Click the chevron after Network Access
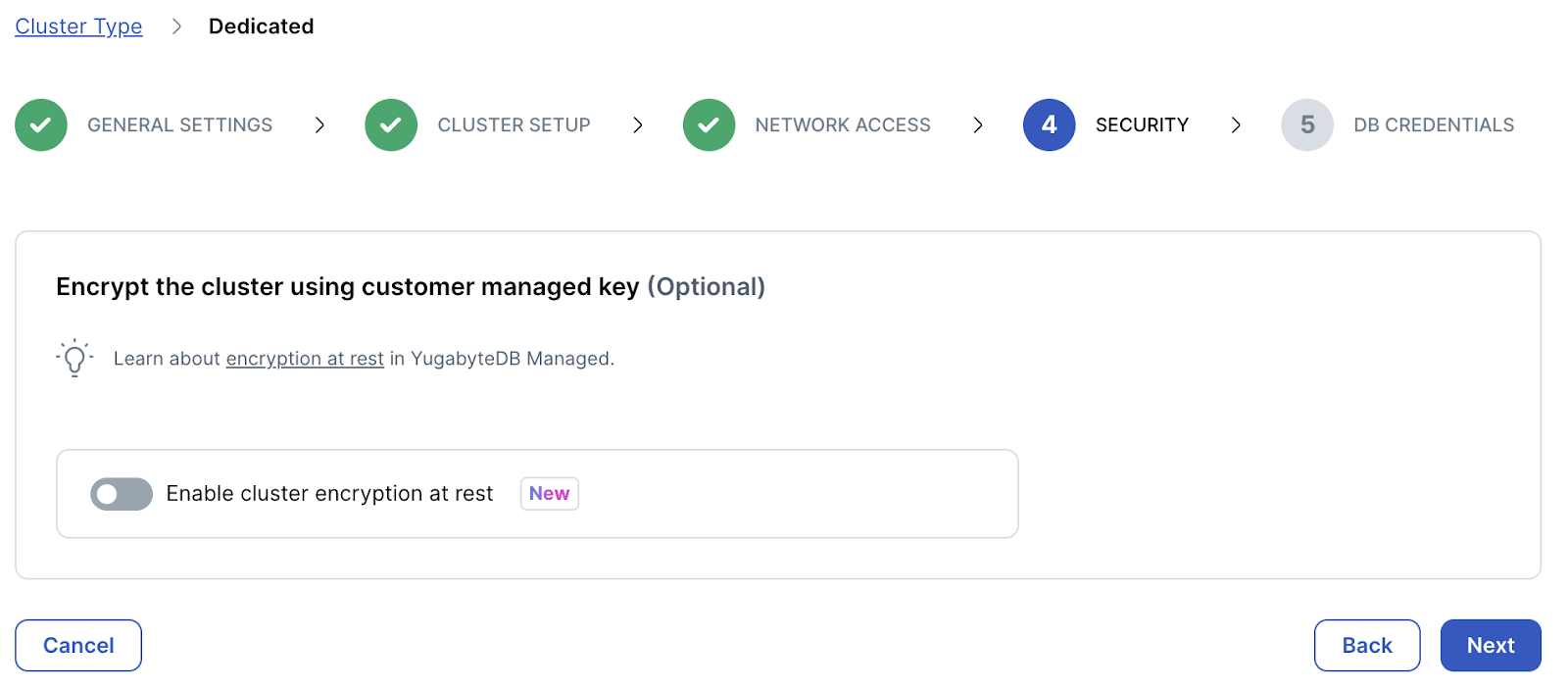The width and height of the screenshot is (1568, 689). [978, 124]
